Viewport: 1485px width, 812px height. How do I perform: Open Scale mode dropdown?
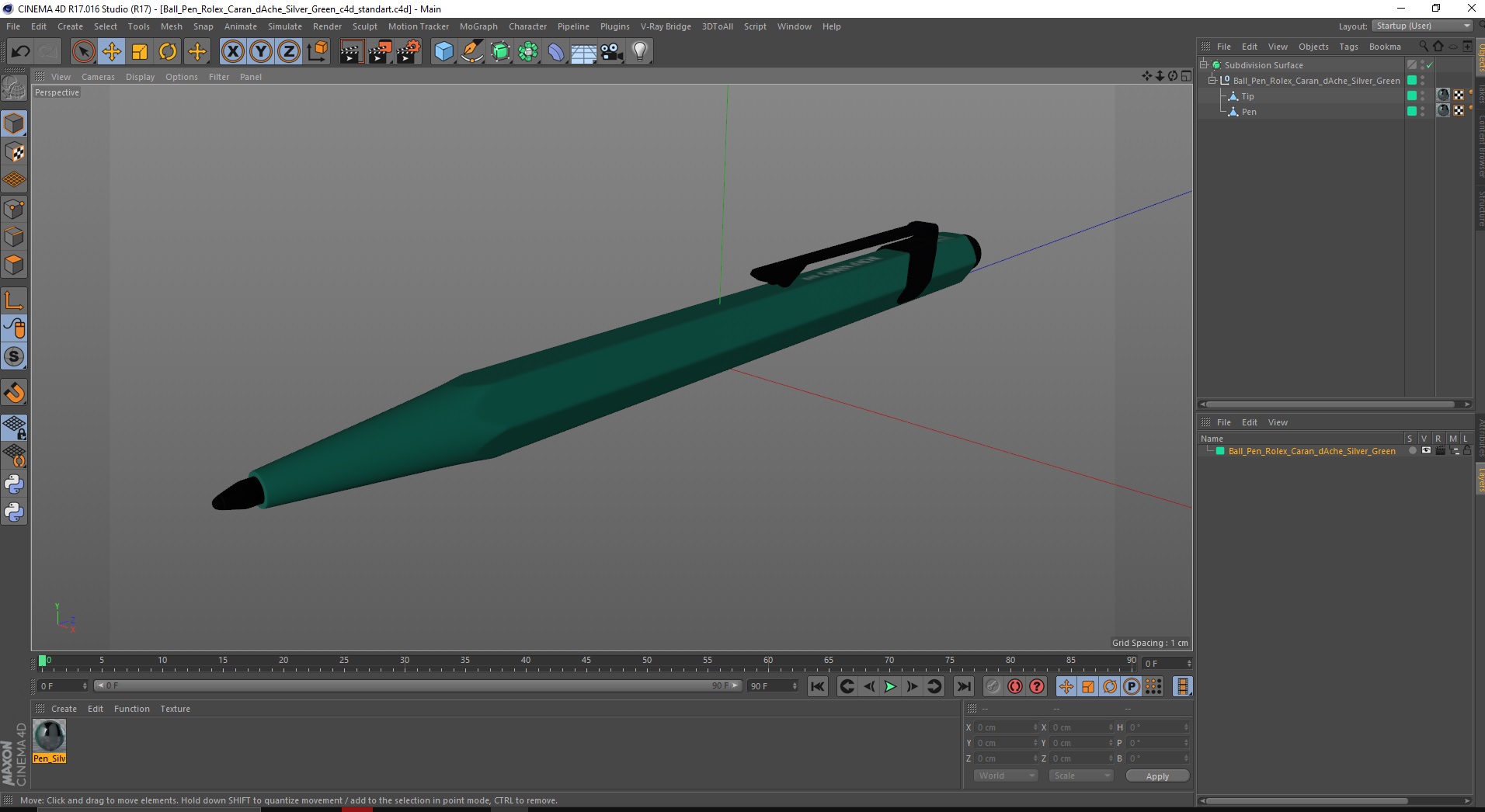click(x=1080, y=776)
